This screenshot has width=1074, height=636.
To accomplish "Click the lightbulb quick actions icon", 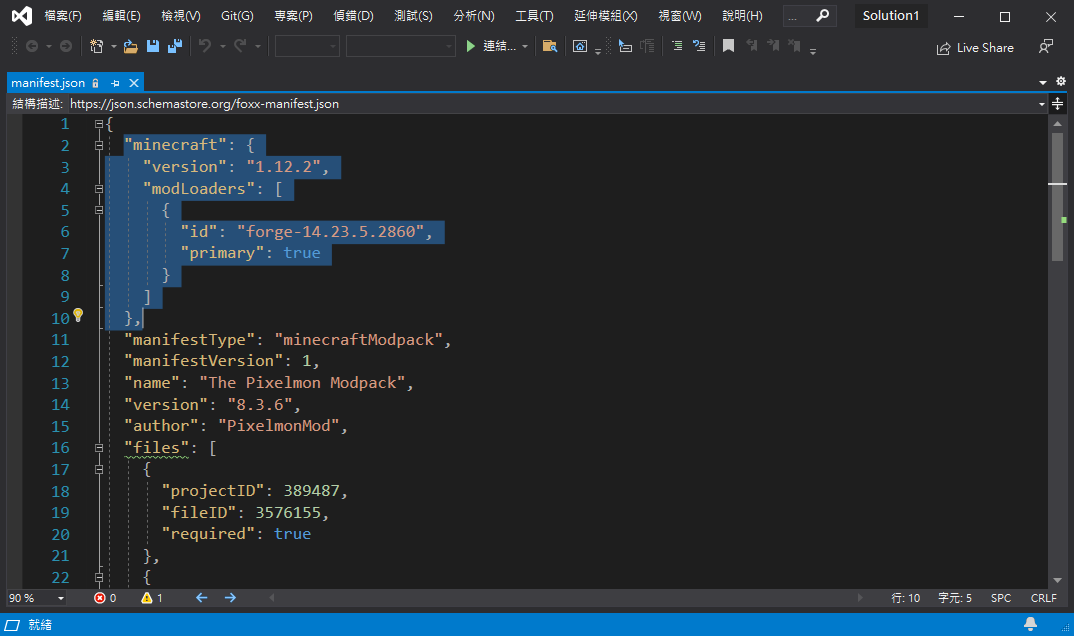I will tap(78, 315).
